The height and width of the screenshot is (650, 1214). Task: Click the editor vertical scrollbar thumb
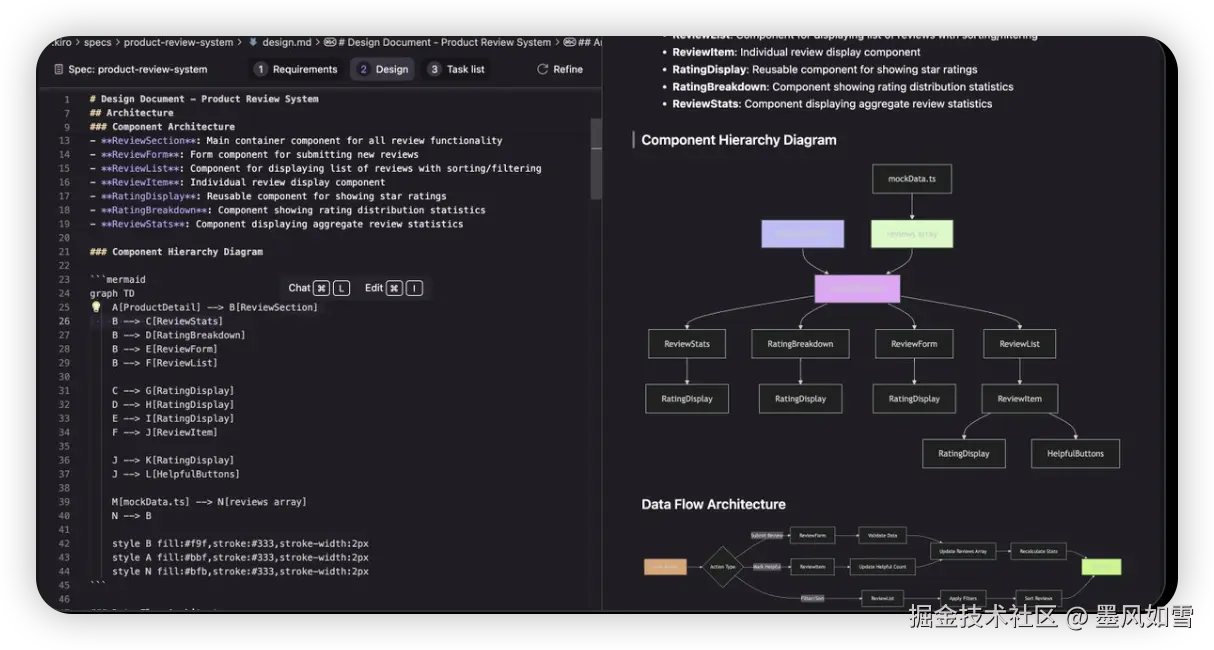(597, 158)
